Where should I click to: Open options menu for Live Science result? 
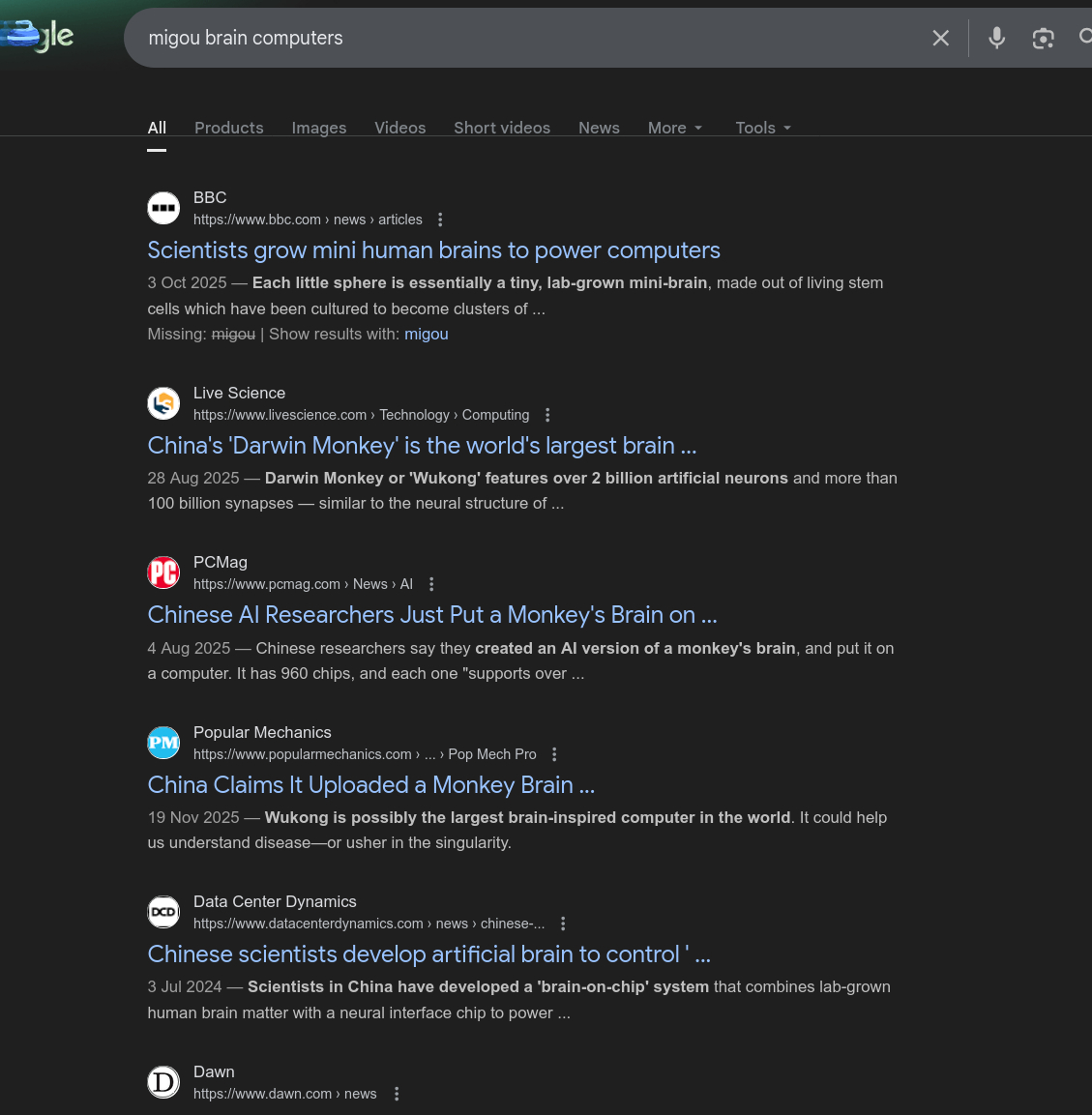pyautogui.click(x=547, y=415)
